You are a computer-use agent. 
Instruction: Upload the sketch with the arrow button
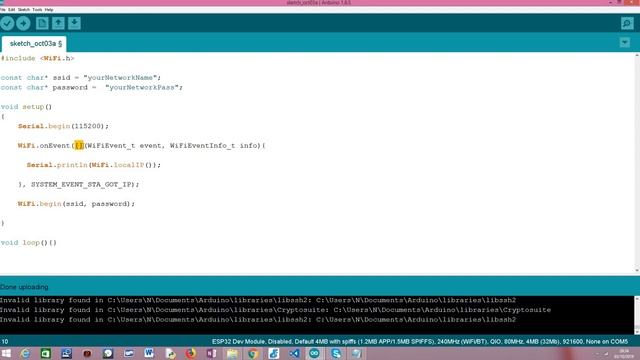(23, 23)
